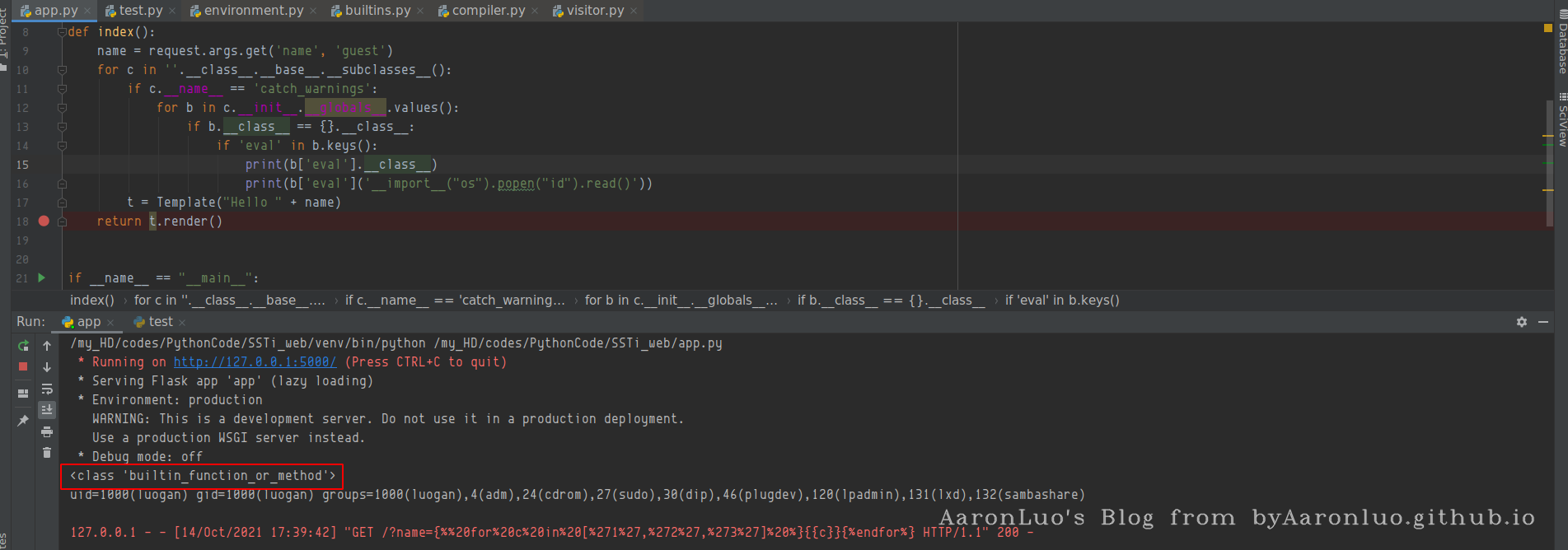Click the fold end marker at line 17
Screen dimensions: 1568x550
click(x=62, y=203)
